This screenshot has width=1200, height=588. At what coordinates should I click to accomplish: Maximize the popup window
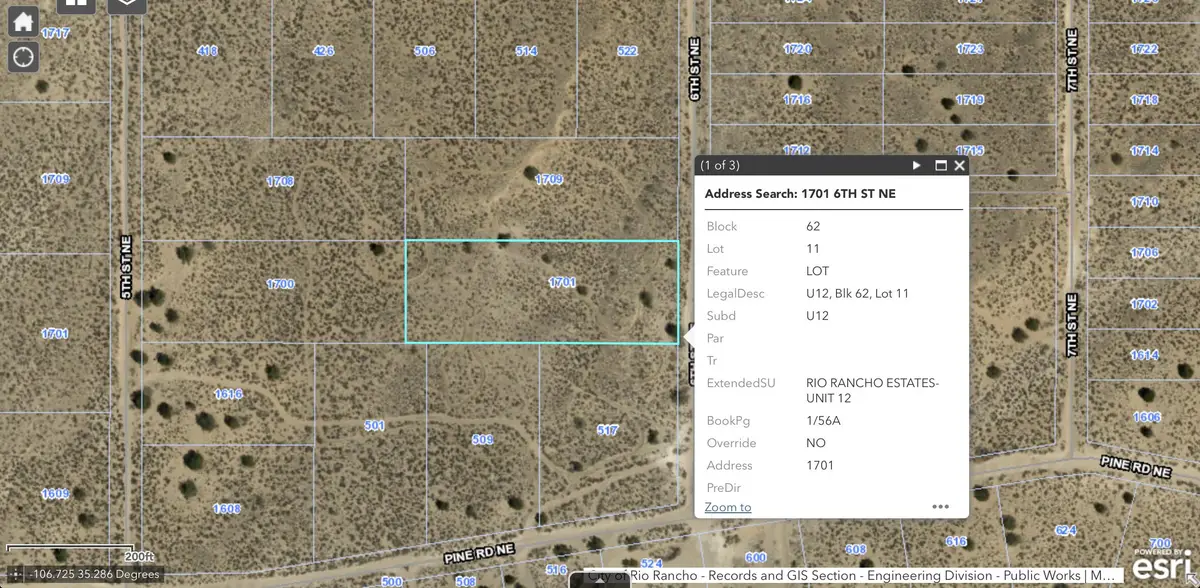coord(940,165)
